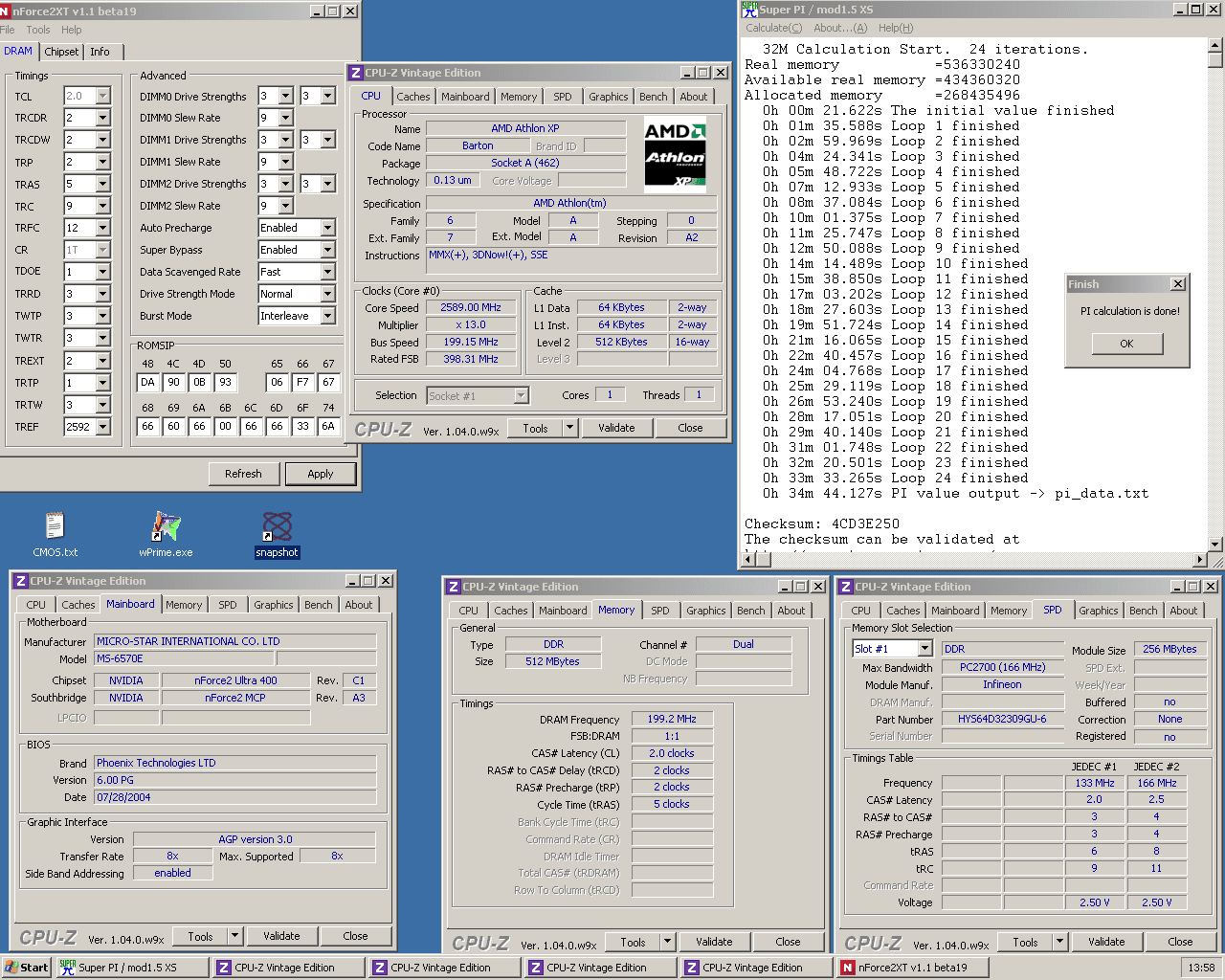Click Checksum line 4CD3E250 text
This screenshot has width=1225, height=980.
point(822,524)
